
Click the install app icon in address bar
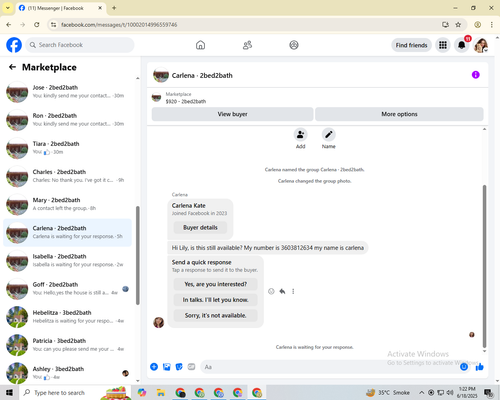pyautogui.click(x=445, y=25)
